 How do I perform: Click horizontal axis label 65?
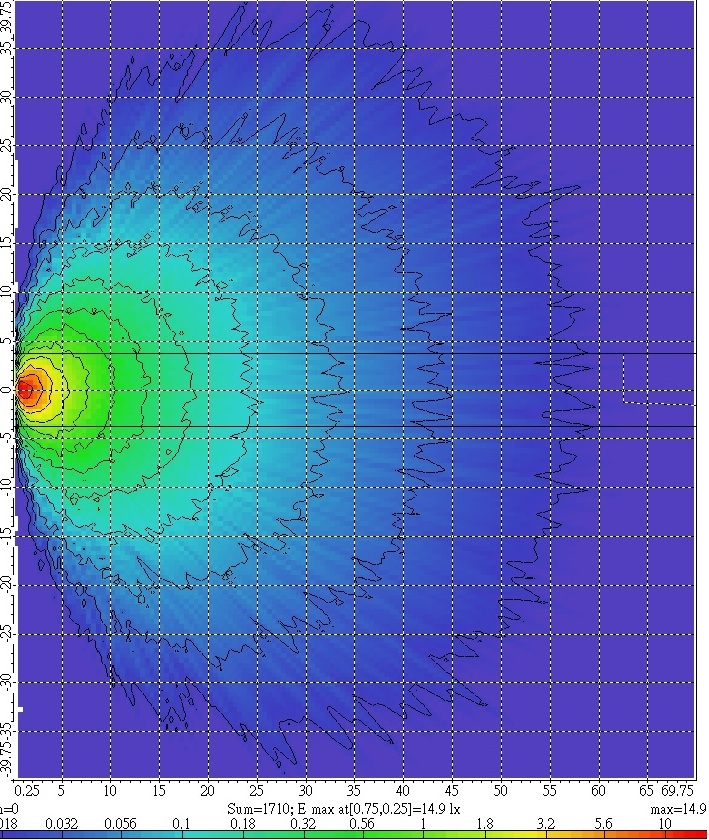point(646,791)
